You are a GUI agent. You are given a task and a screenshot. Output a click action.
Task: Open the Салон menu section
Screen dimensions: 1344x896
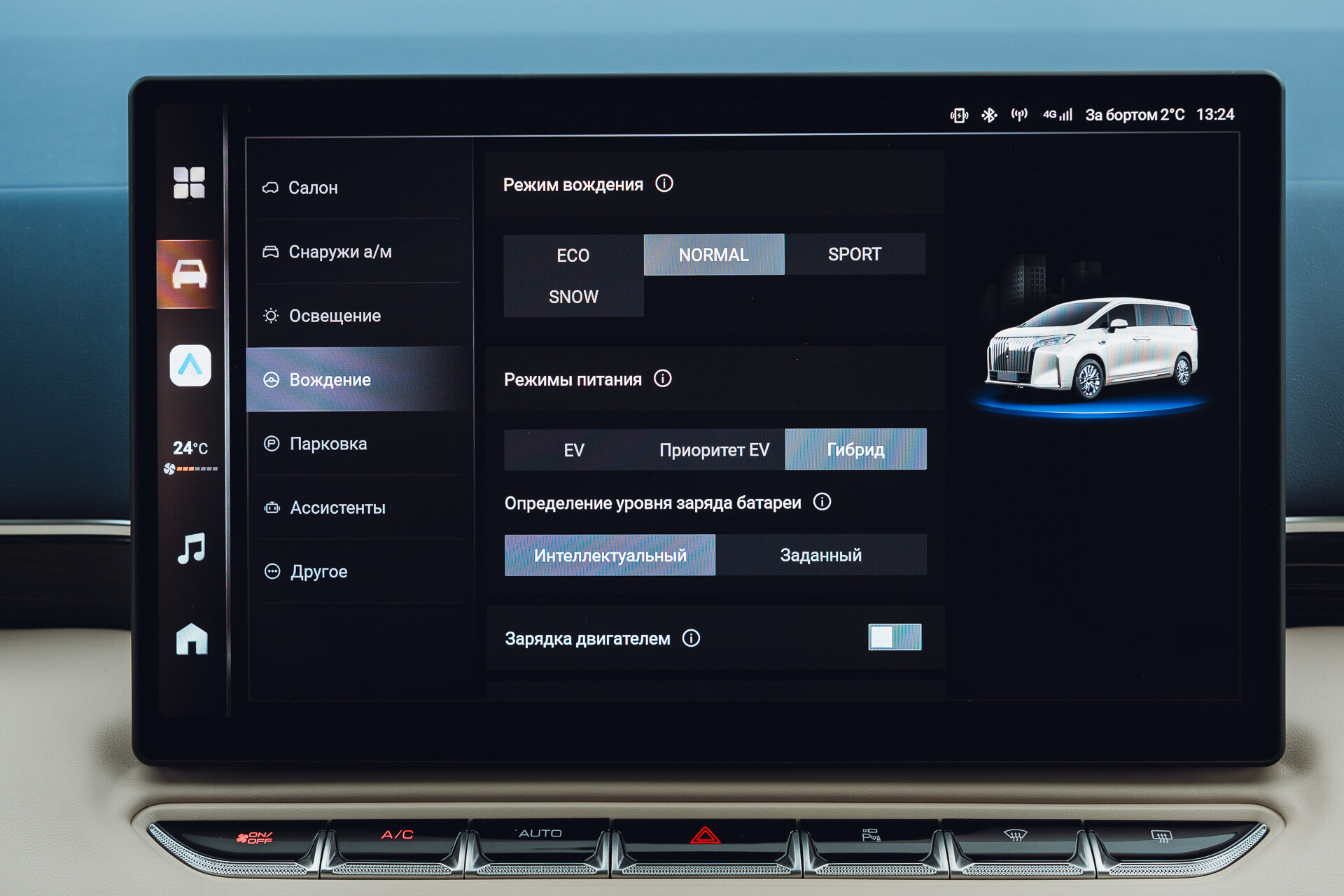(x=313, y=188)
